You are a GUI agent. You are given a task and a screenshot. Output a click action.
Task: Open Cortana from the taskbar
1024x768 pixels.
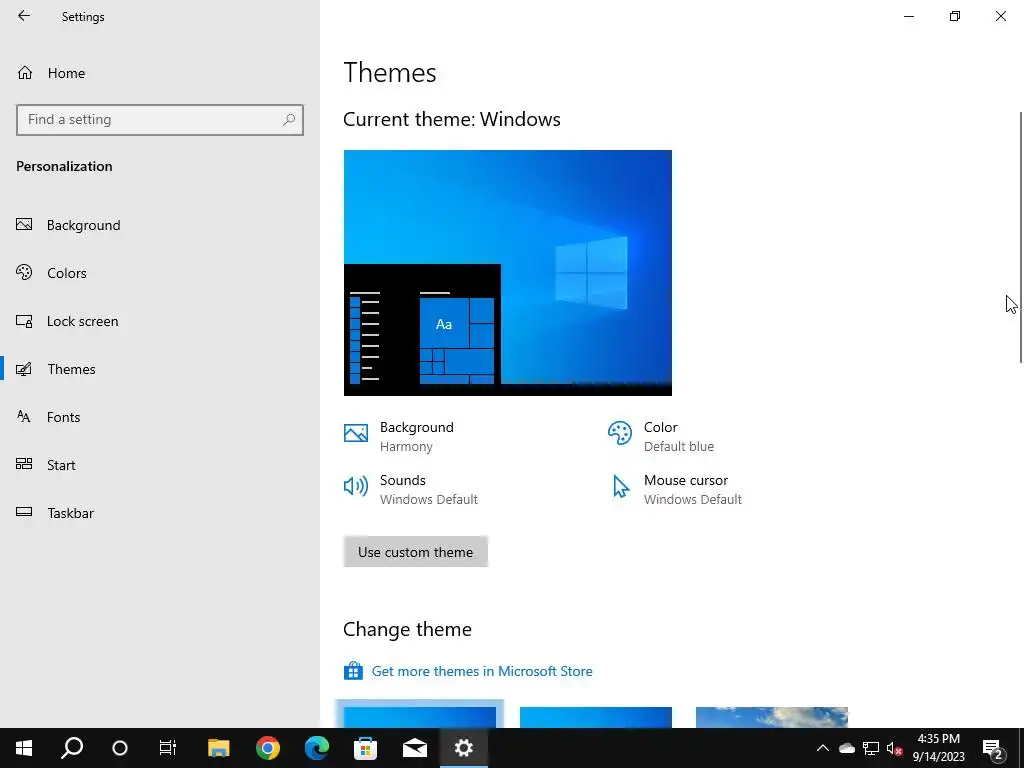(x=120, y=748)
